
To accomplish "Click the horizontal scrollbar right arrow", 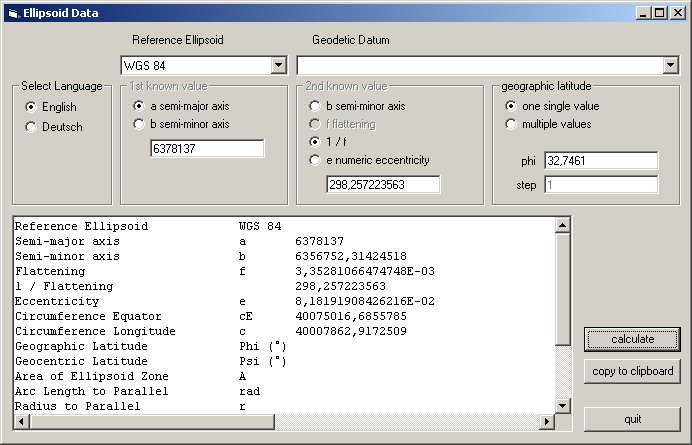I will (547, 422).
